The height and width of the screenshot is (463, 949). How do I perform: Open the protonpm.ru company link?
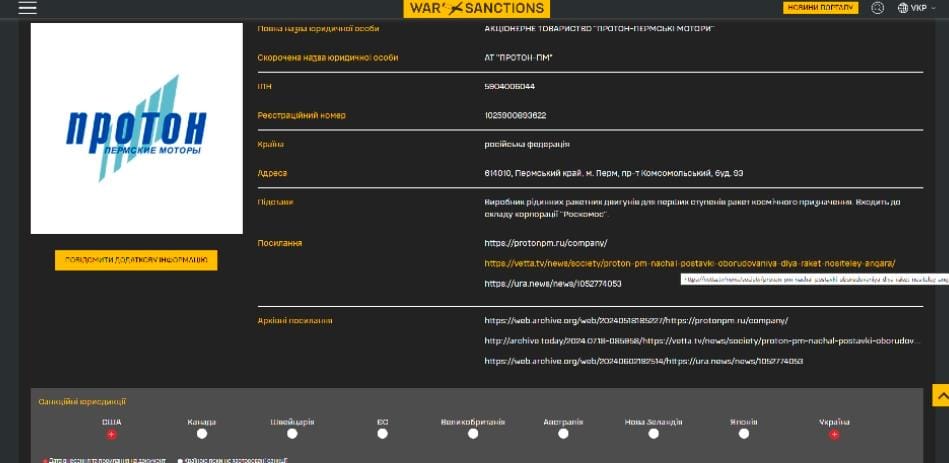click(x=545, y=243)
